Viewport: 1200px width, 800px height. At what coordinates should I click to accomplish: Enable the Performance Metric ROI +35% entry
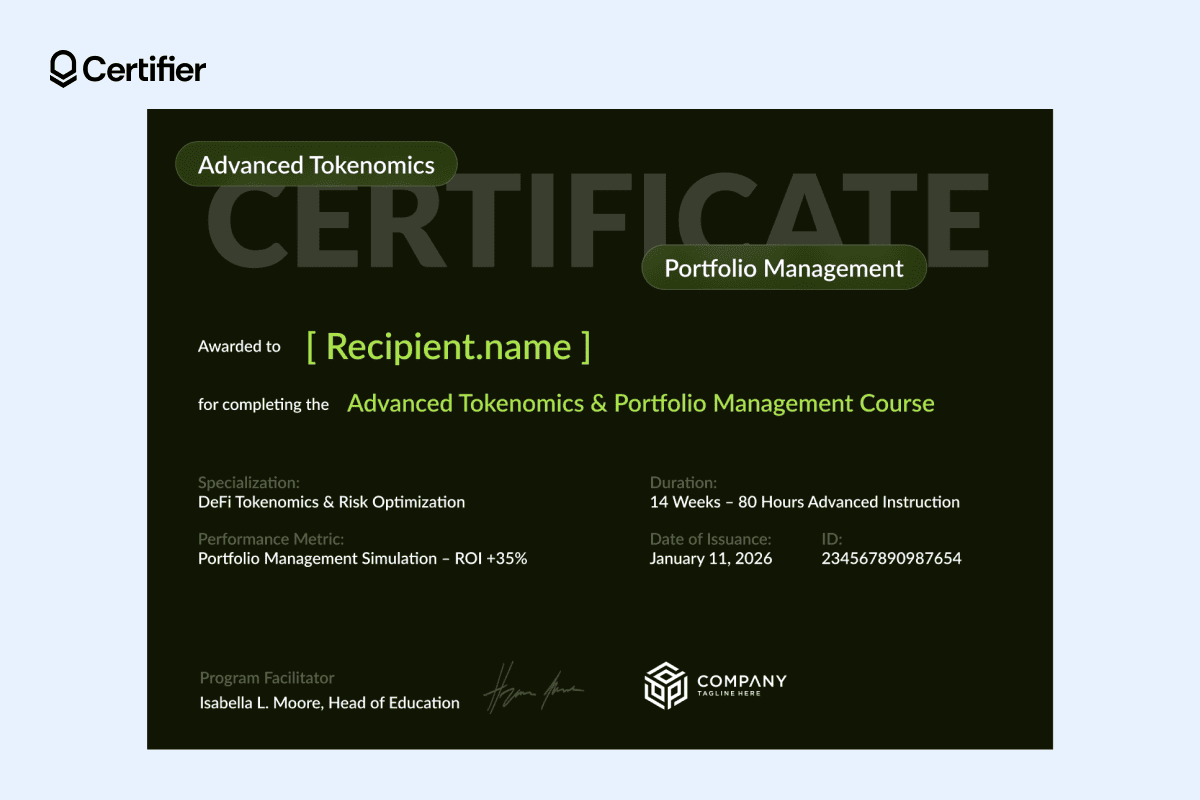coord(363,558)
